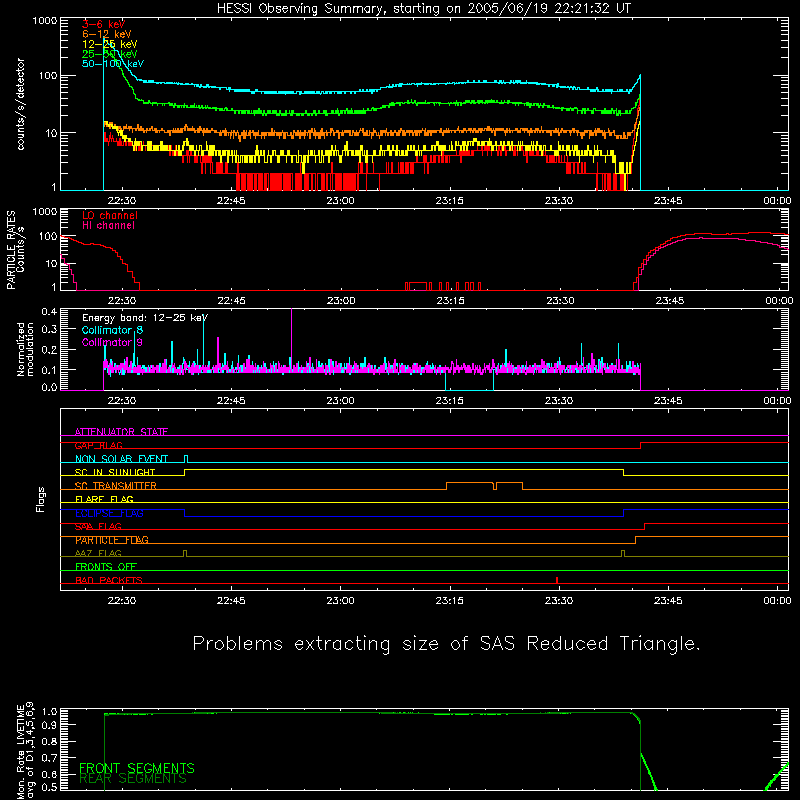Viewport: 800px width, 800px height.
Task: Click the PARTICLE_FLAG label
Action: 112,540
